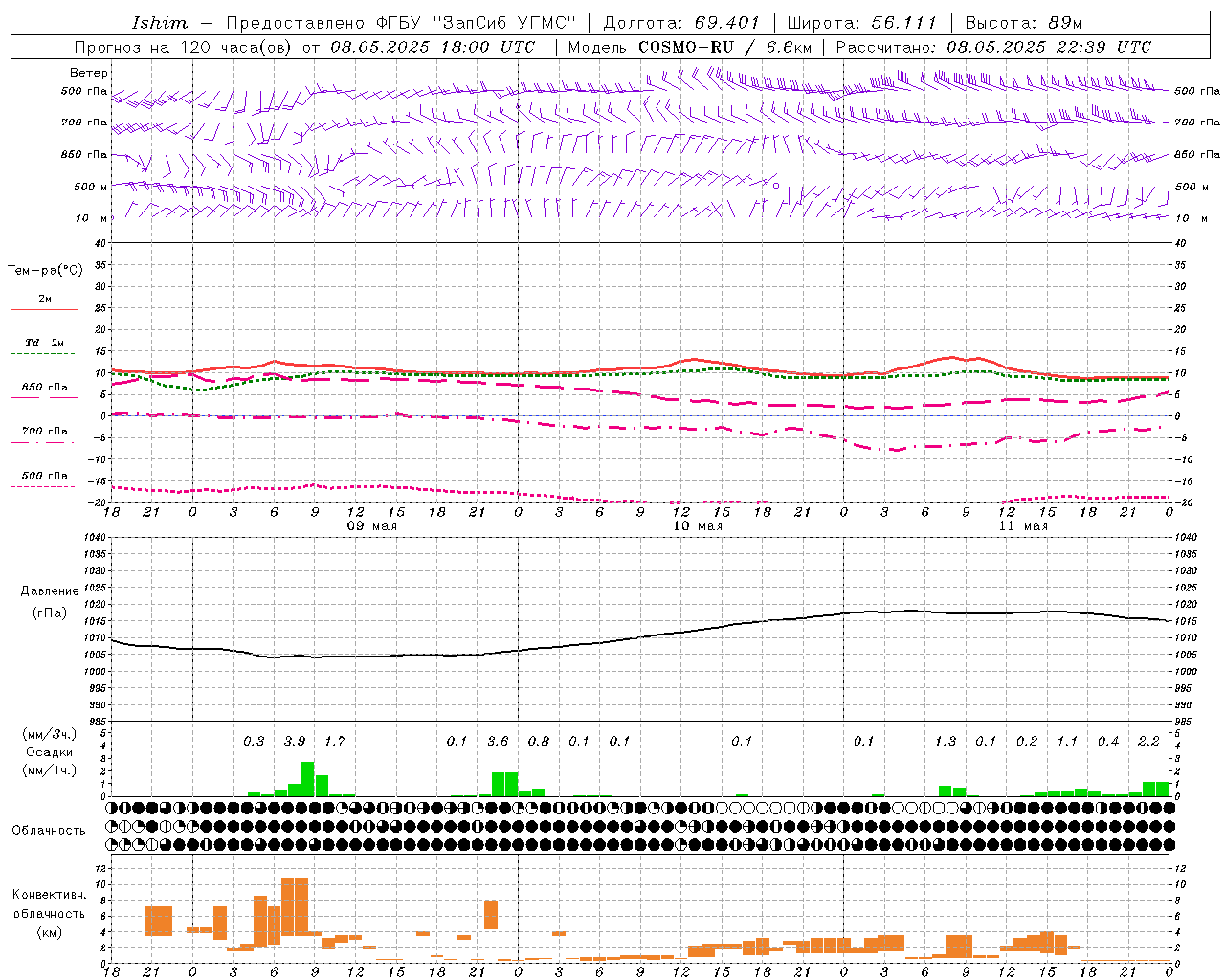Click "700 гПа" in the temperature legend
The image size is (1225, 980).
pyautogui.click(x=45, y=432)
